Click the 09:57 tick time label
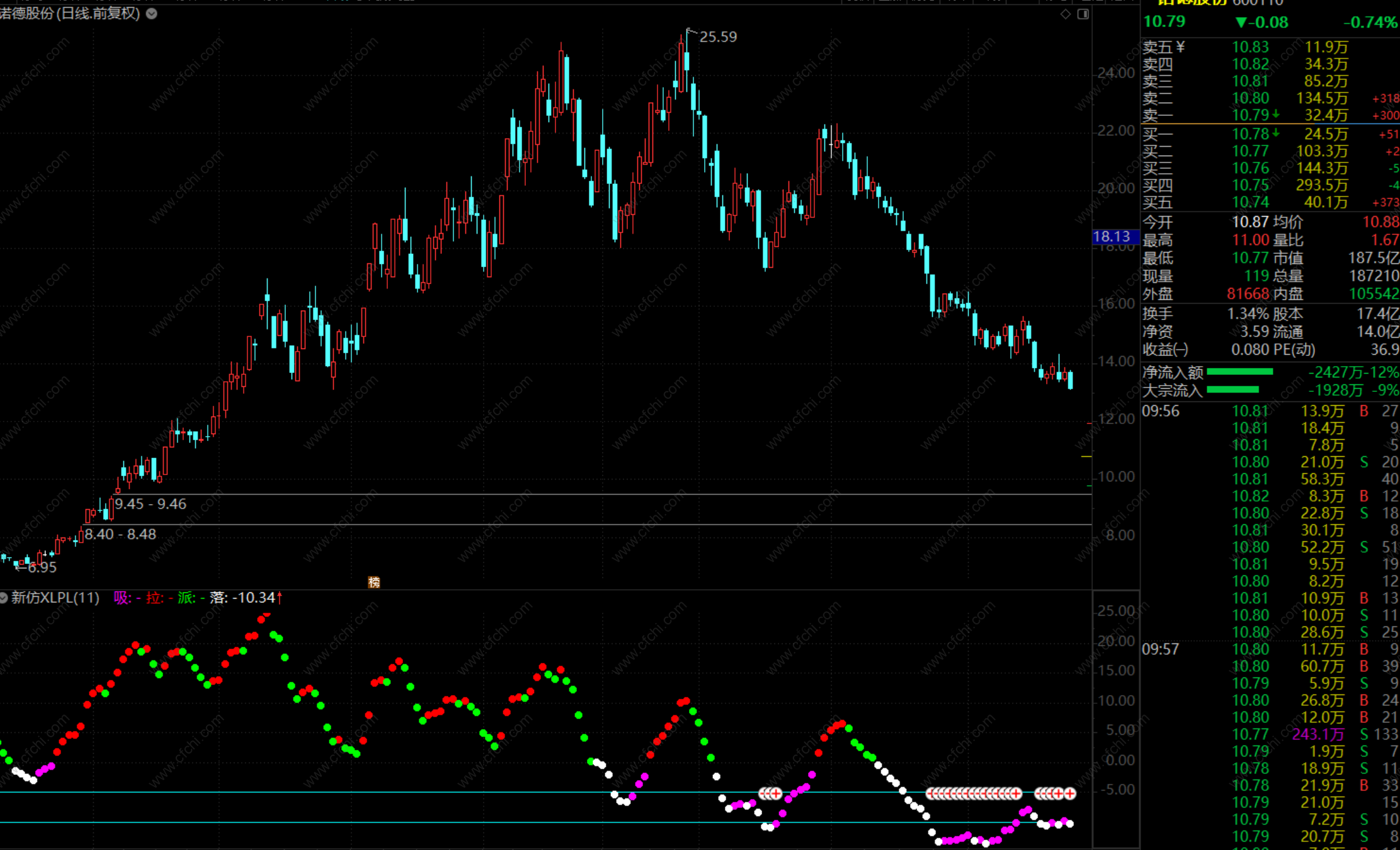Viewport: 1400px width, 850px height. 1160,649
